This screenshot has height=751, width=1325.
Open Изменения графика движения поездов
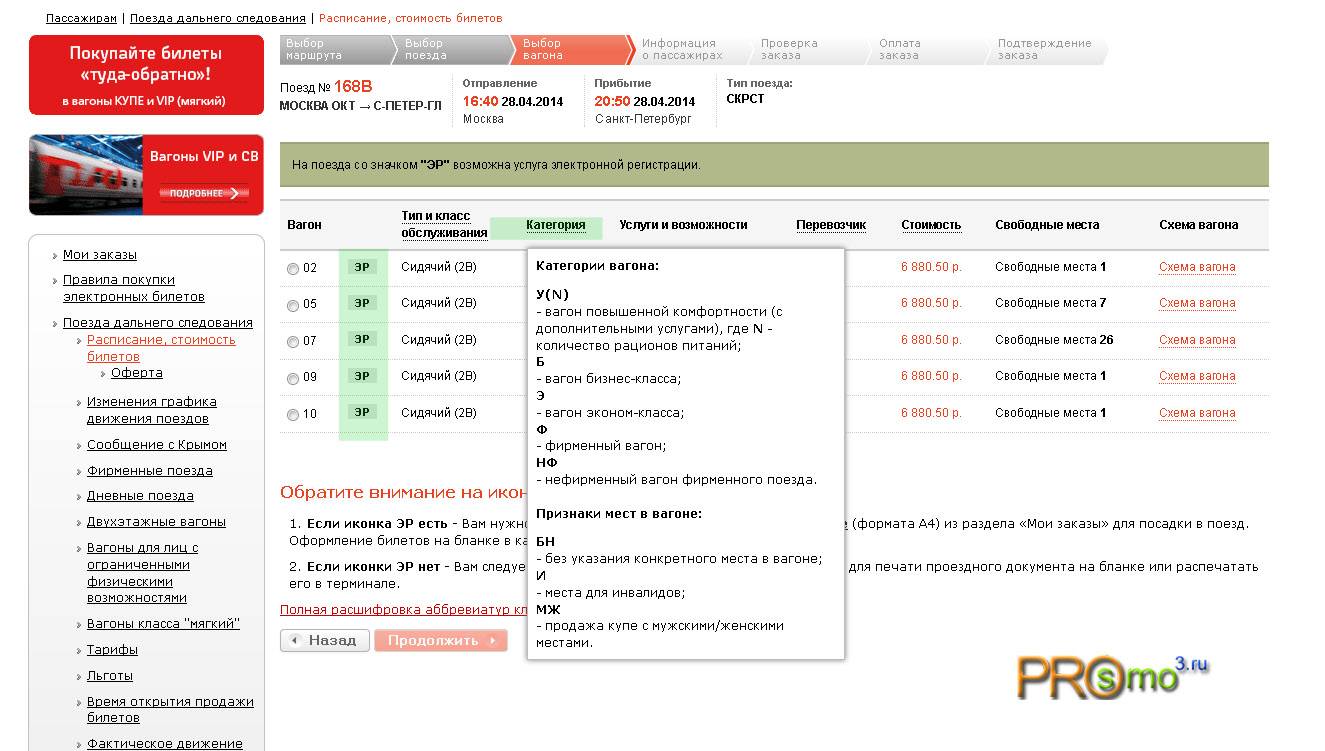[x=152, y=410]
